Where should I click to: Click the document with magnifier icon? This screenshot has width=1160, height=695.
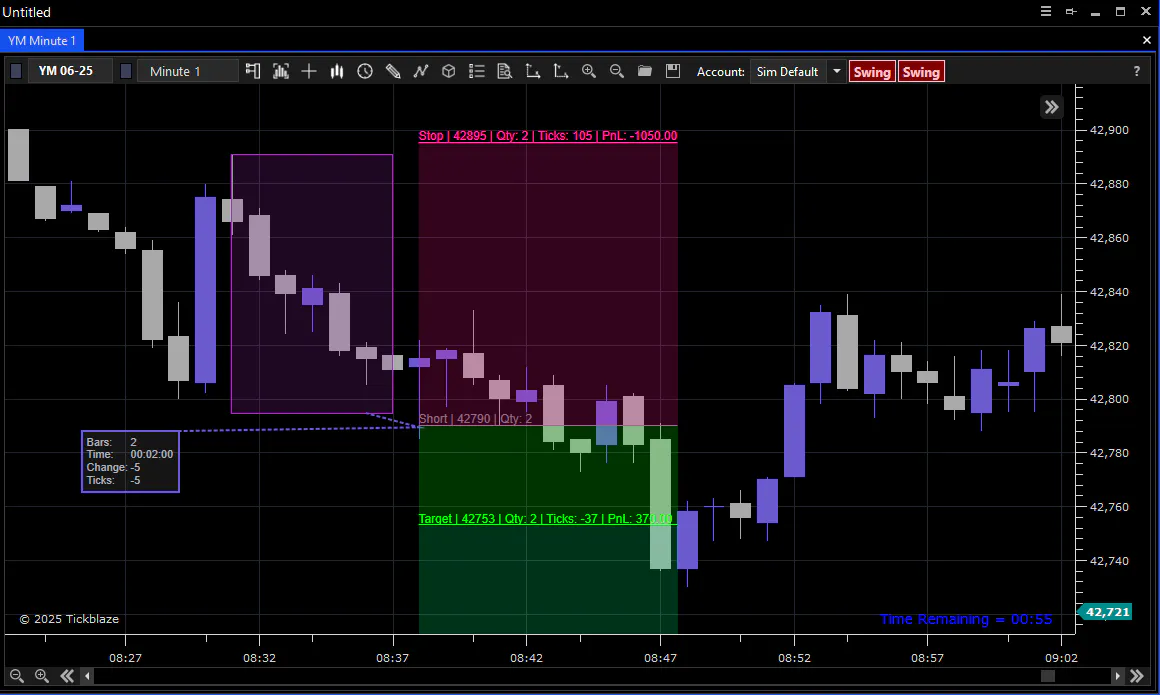505,71
